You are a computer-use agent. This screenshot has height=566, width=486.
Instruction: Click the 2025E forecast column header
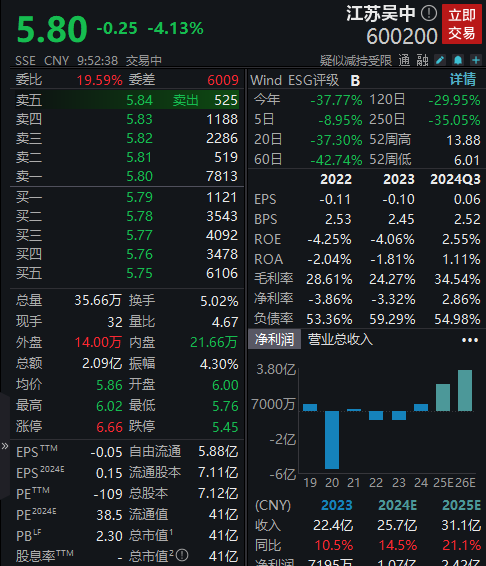(461, 505)
